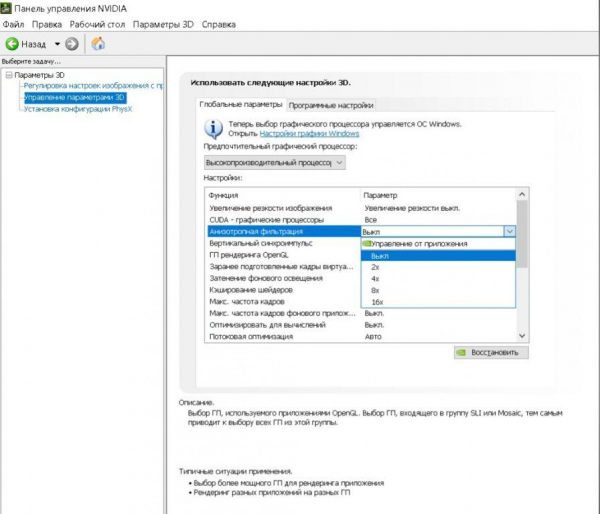Screen dimensions: 600x514
Task: Click settings list scroll down arrow
Action: point(522,336)
